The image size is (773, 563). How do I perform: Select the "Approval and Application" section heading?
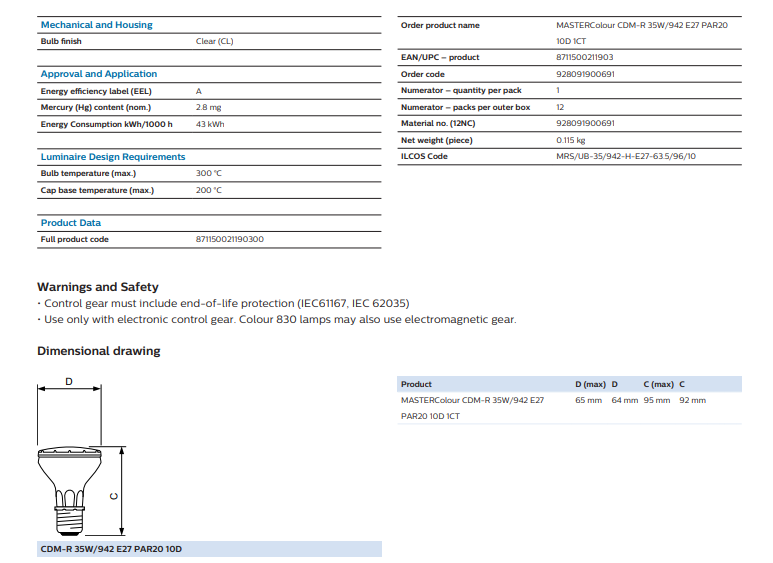pyautogui.click(x=98, y=74)
